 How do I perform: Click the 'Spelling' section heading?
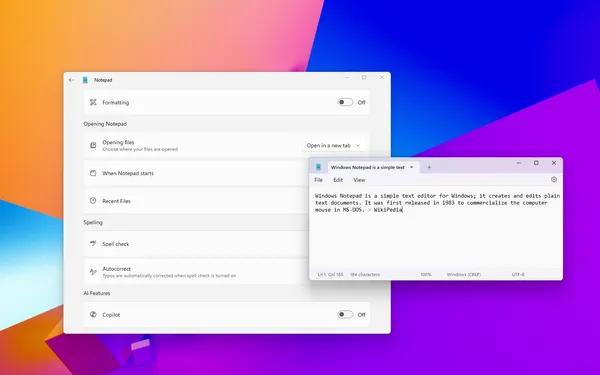pyautogui.click(x=93, y=222)
